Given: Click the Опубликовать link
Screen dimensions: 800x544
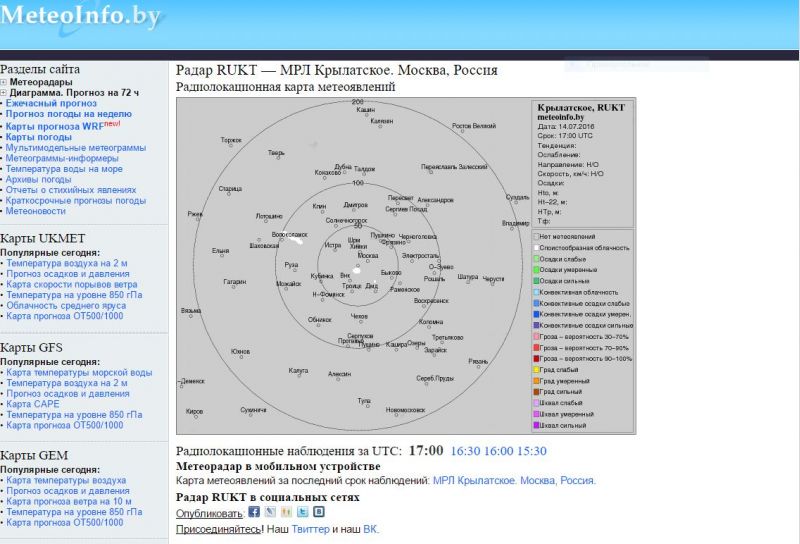Looking at the screenshot, I should tap(209, 513).
